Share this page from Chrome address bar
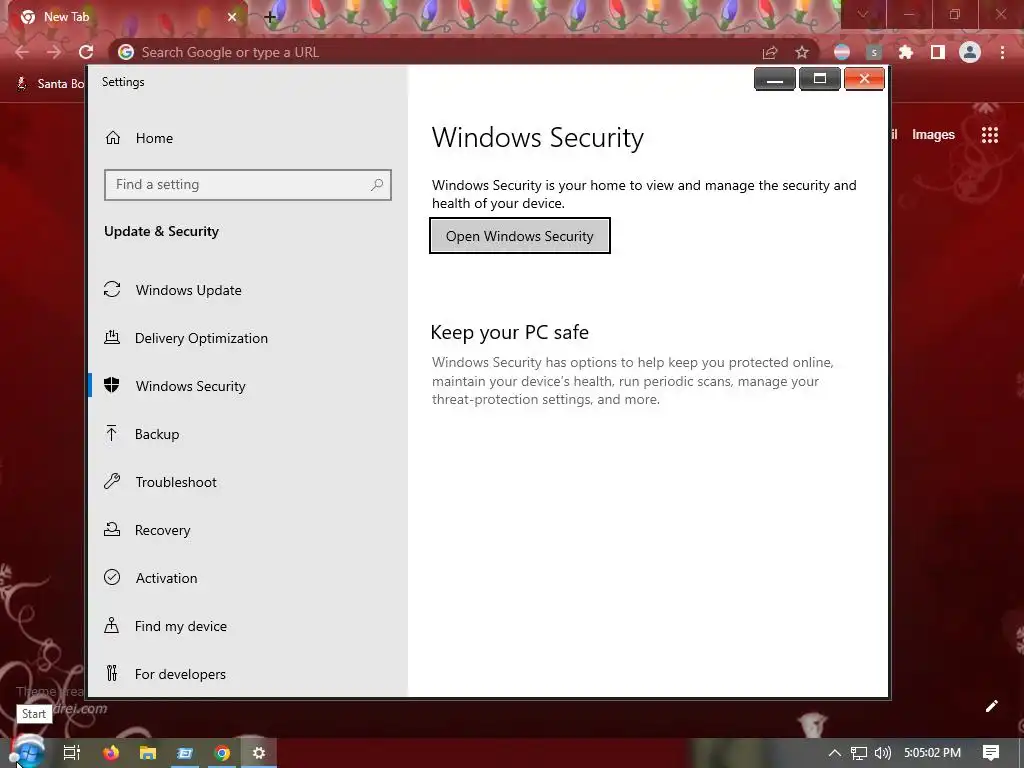 770,52
